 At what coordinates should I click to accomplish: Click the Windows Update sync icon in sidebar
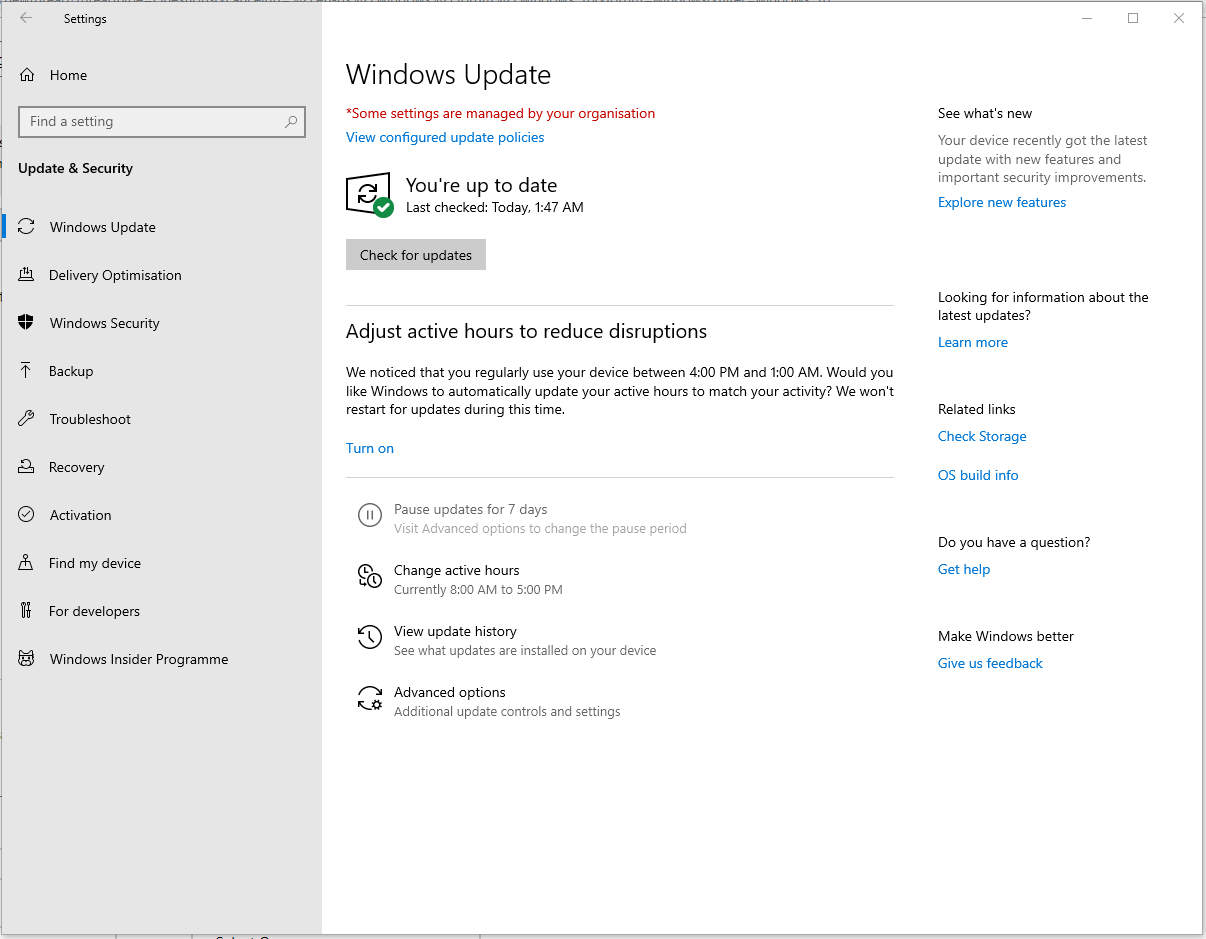click(27, 227)
